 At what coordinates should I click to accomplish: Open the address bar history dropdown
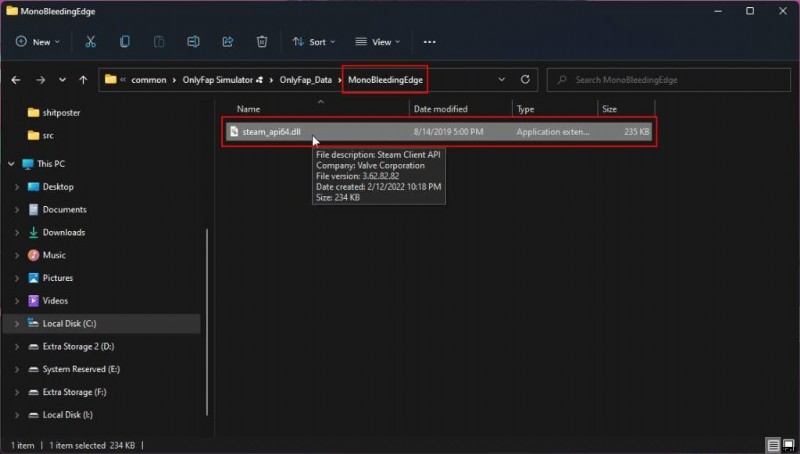(502, 80)
